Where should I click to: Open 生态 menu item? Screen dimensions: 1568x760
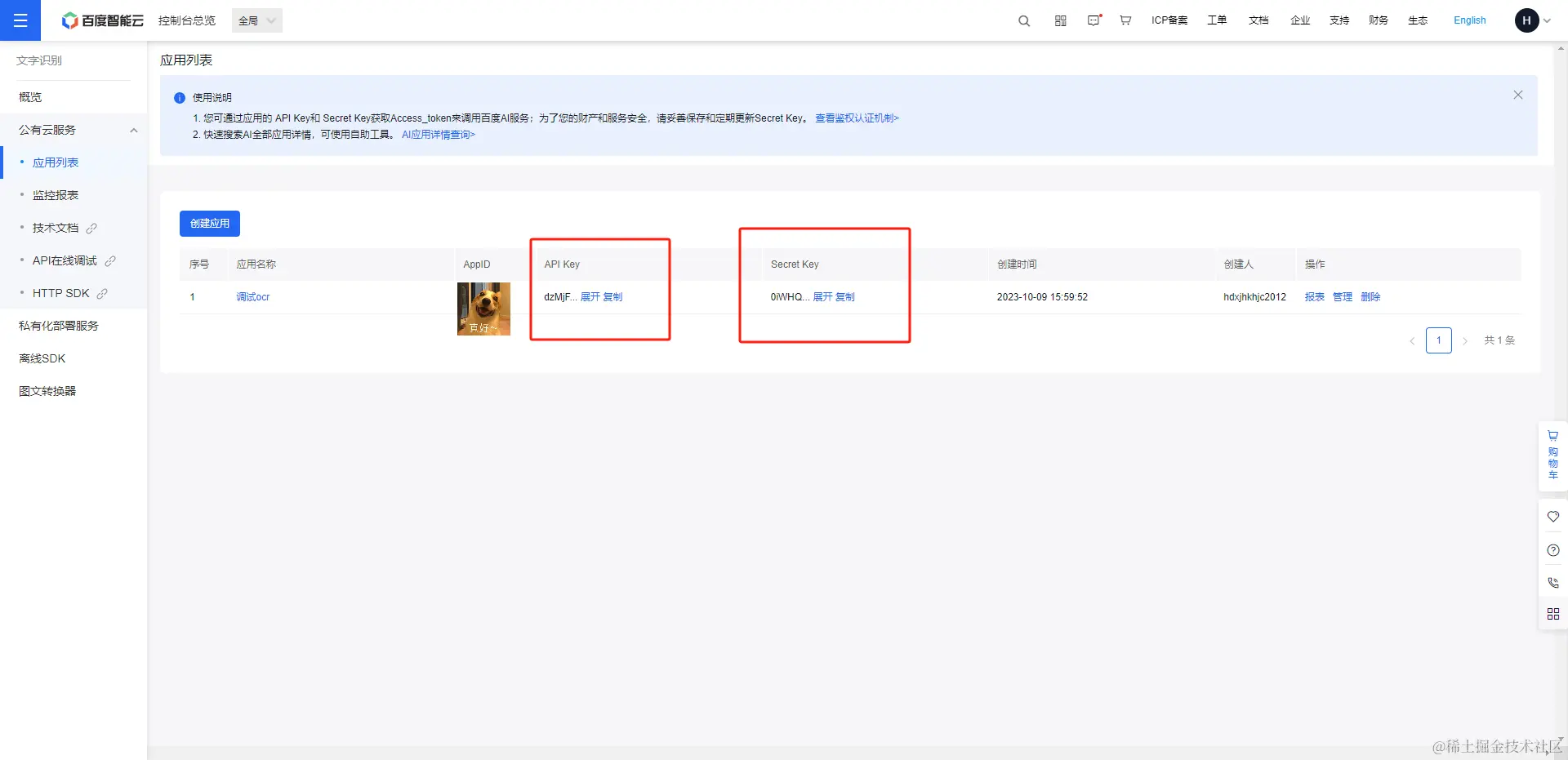tap(1418, 20)
